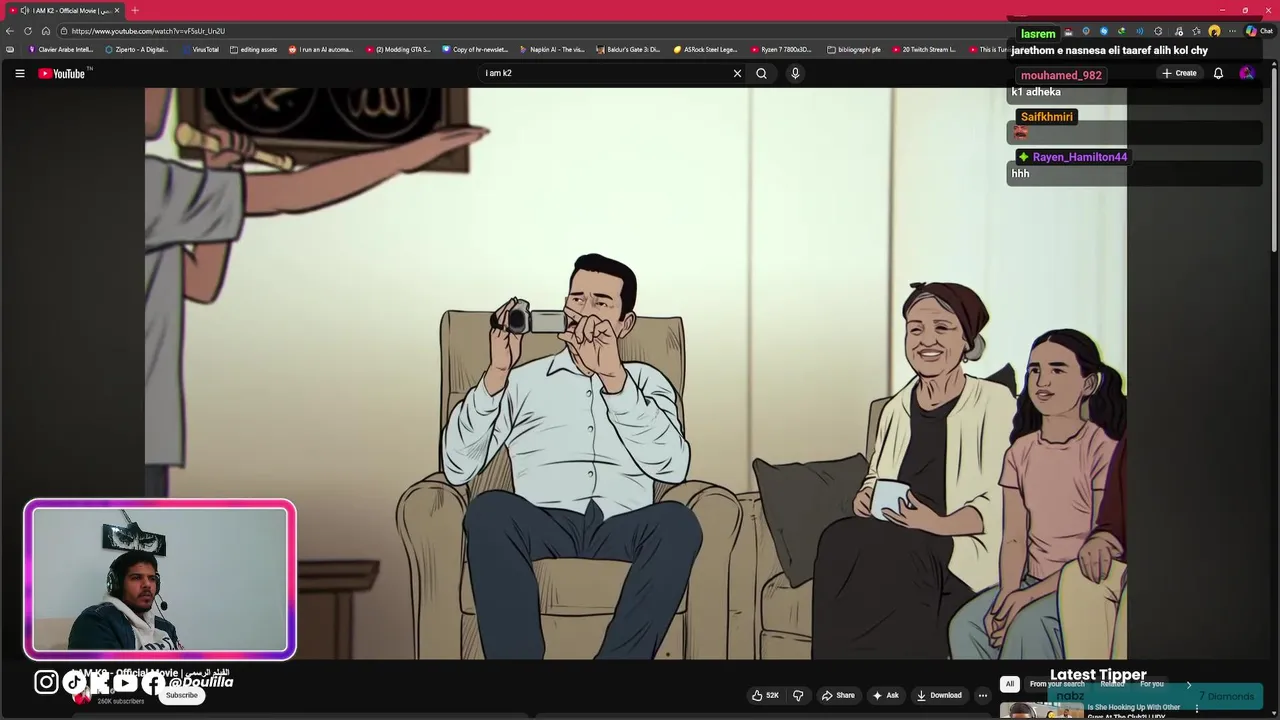Open the 'Is She Hooking Up With Other' video thumbnail
Screen dimensions: 1280x720
click(1042, 711)
